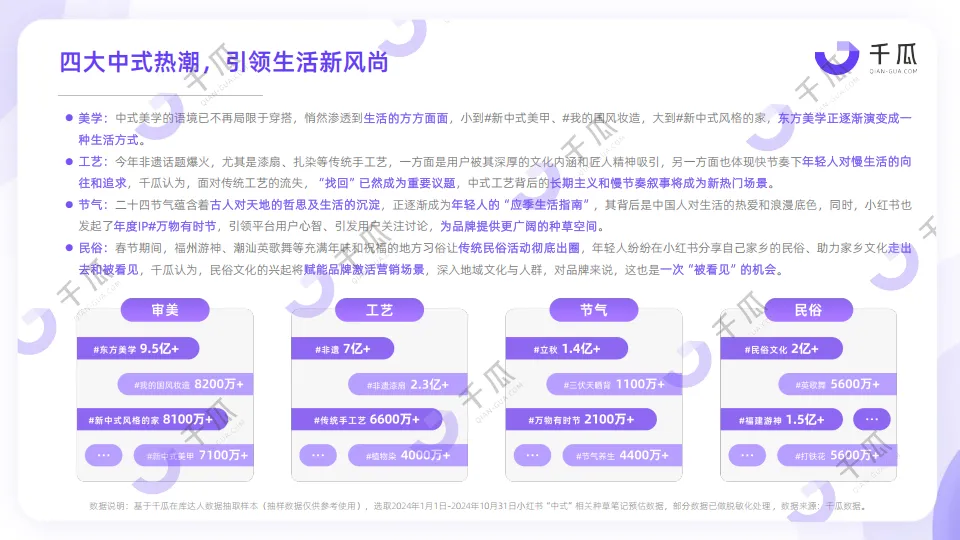The width and height of the screenshot is (960, 540).
Task: Click the 节气： label in the bullet list
Action: click(93, 204)
